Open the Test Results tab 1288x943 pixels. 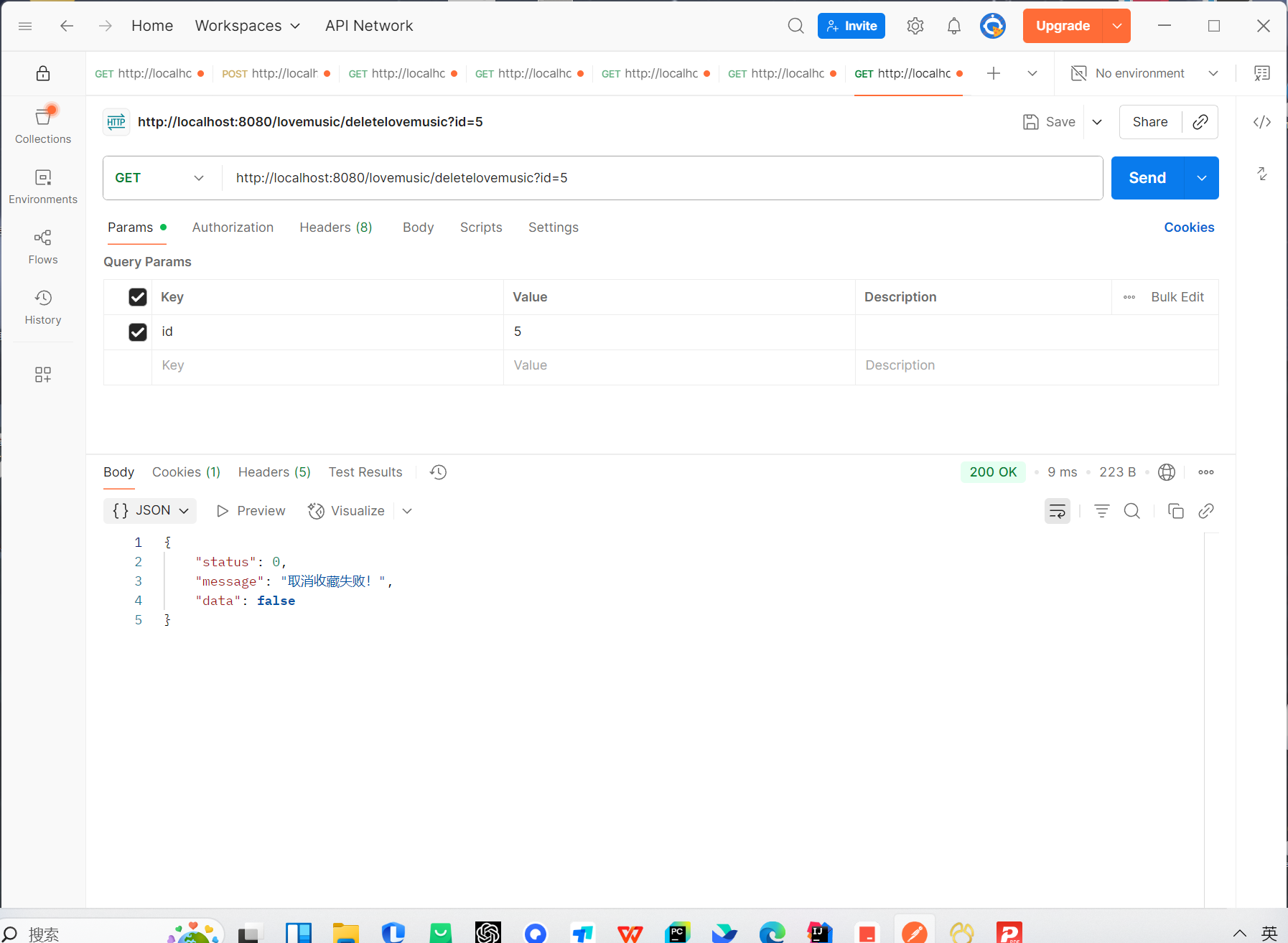(x=365, y=472)
